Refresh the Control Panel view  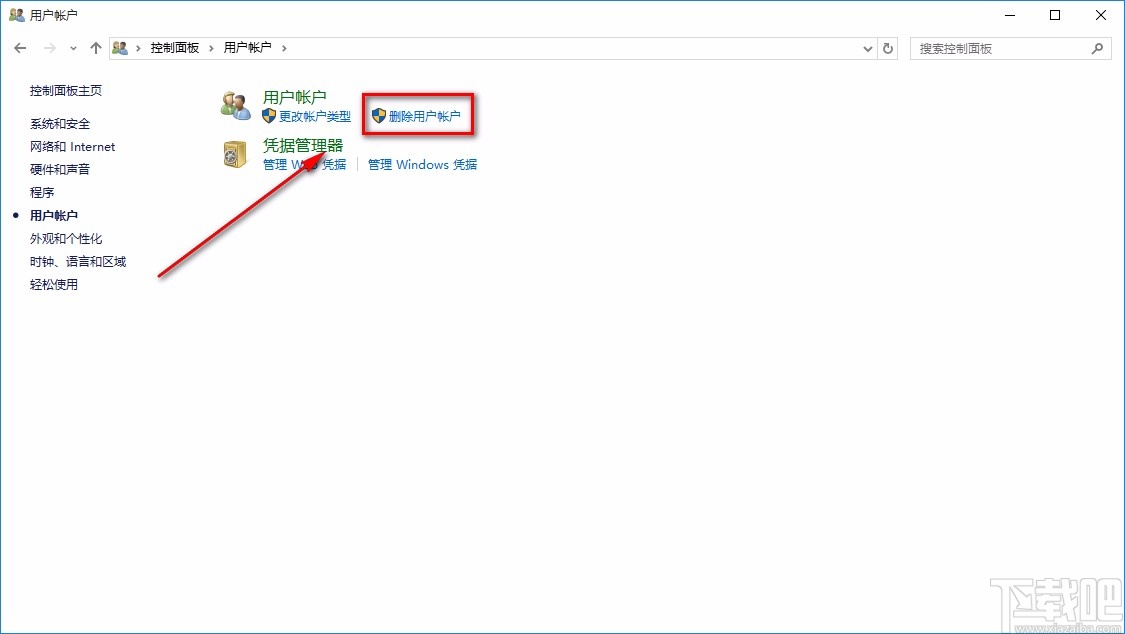pyautogui.click(x=888, y=47)
